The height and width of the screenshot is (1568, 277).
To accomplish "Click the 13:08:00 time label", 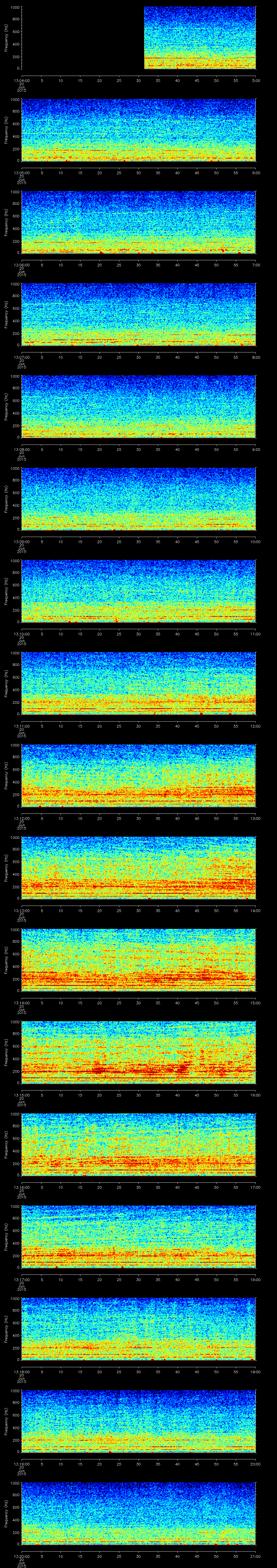I will click(x=21, y=449).
